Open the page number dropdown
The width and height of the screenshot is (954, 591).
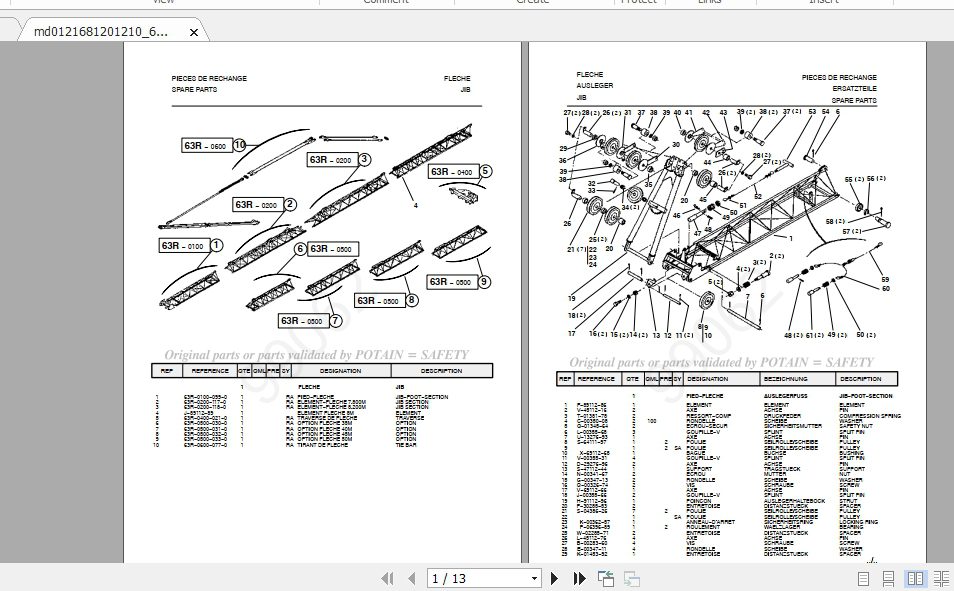point(534,578)
